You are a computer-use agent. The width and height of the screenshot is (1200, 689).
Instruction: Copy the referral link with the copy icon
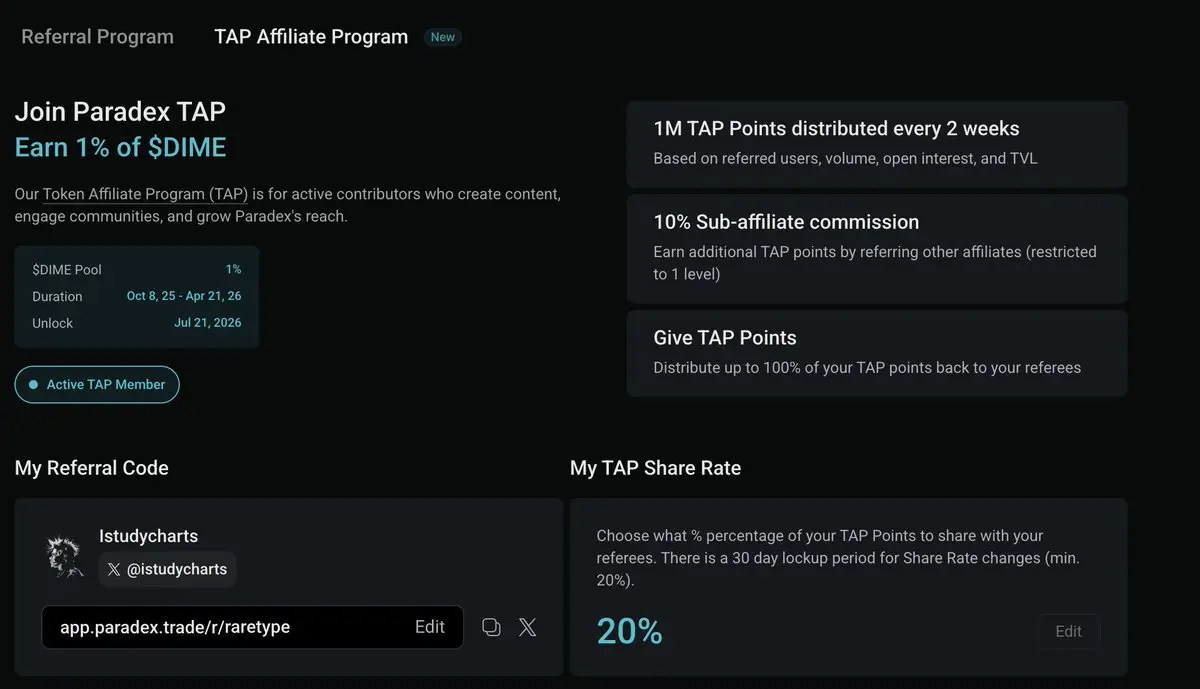[x=491, y=627]
